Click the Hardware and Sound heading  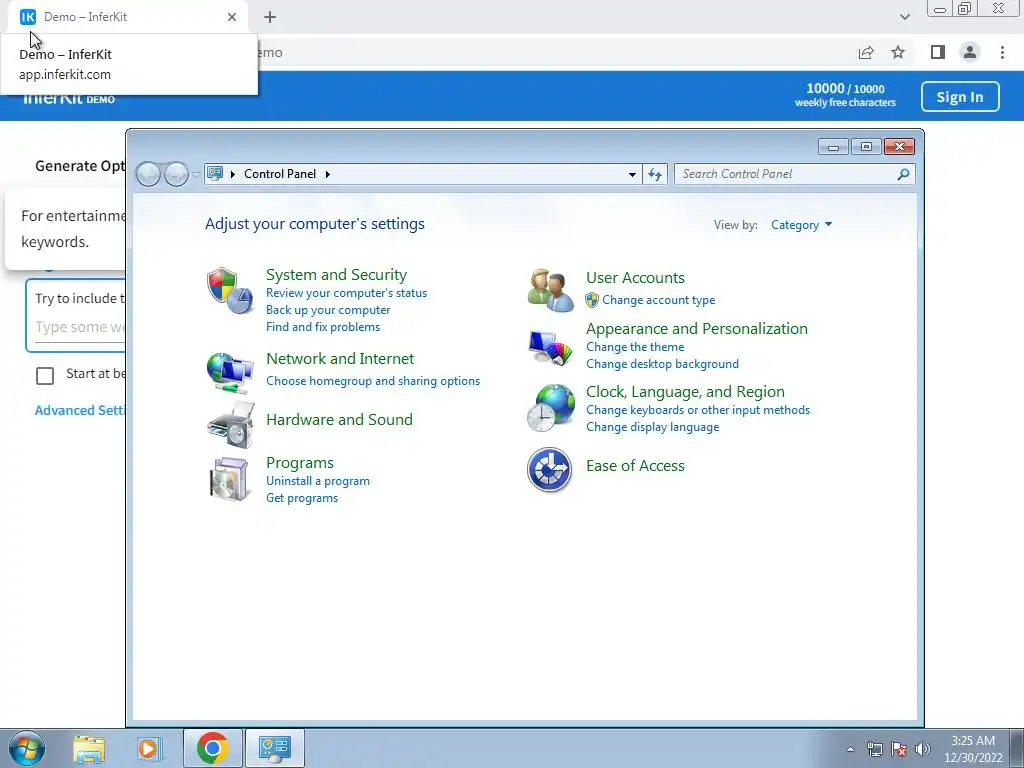(339, 419)
